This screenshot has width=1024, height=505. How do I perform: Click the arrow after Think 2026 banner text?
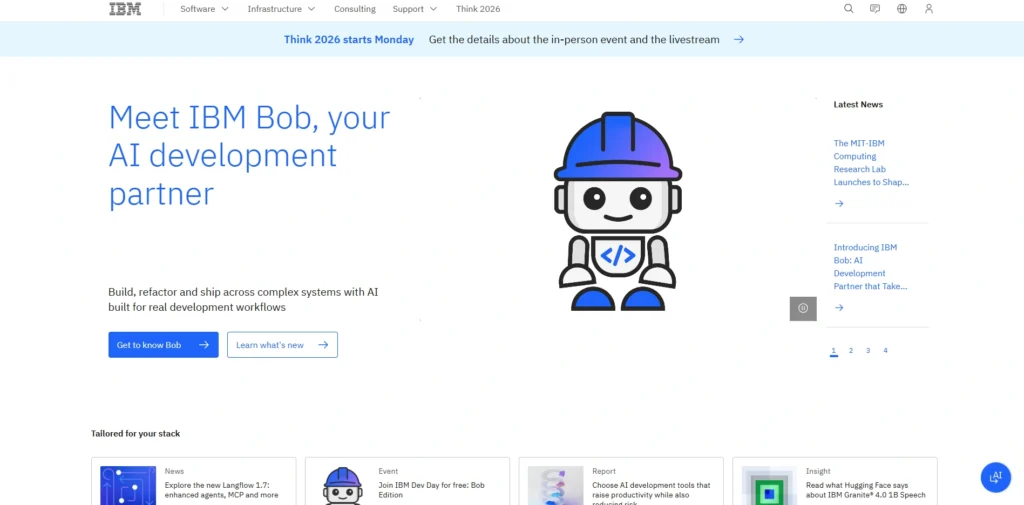tap(739, 40)
